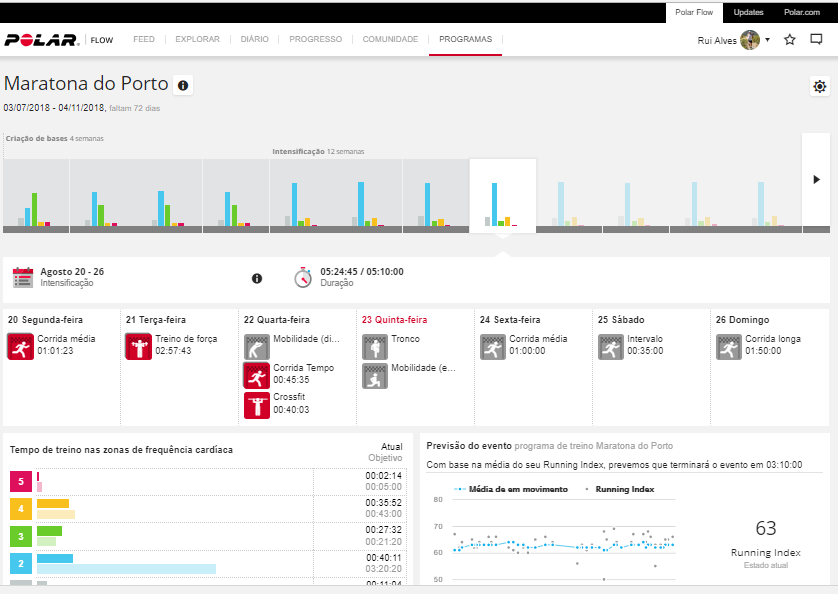Open the Updates top link
838x594 pixels.
click(x=748, y=12)
